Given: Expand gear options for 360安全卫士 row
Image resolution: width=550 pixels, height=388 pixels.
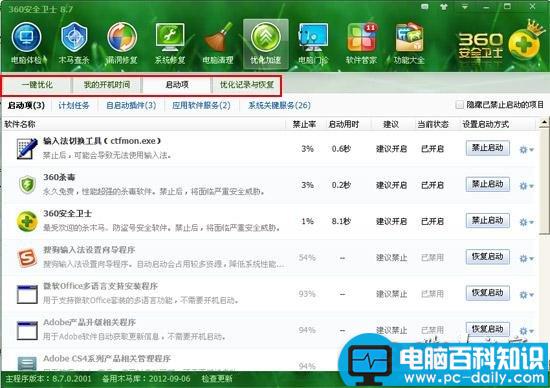Looking at the screenshot, I should click(526, 222).
